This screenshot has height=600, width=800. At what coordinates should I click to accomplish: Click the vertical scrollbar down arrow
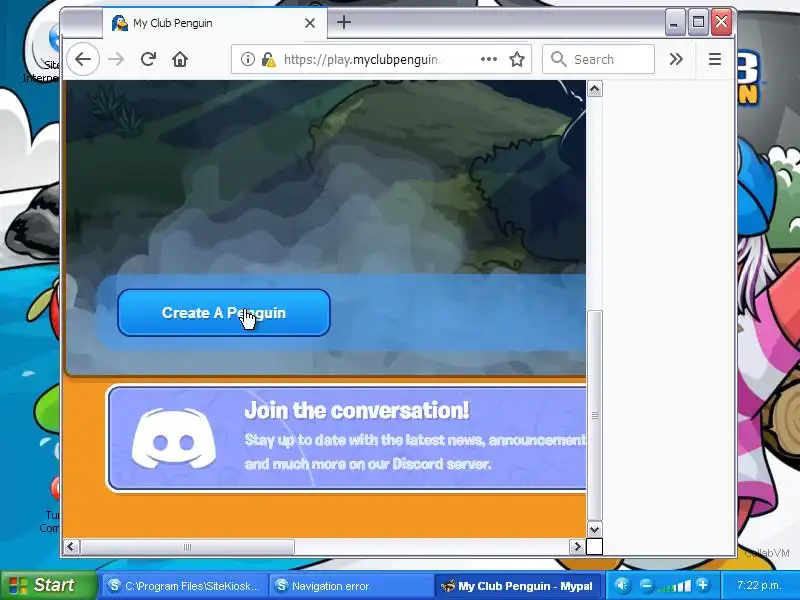[594, 529]
